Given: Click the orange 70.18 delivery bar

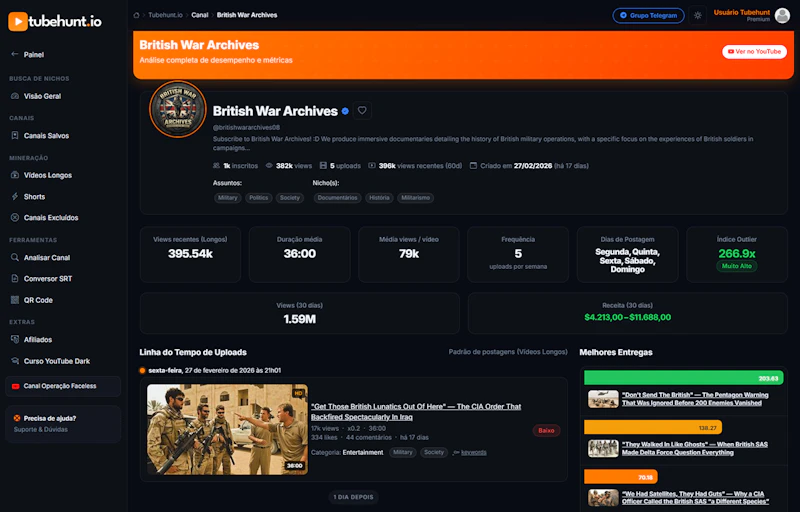Looking at the screenshot, I should point(620,477).
